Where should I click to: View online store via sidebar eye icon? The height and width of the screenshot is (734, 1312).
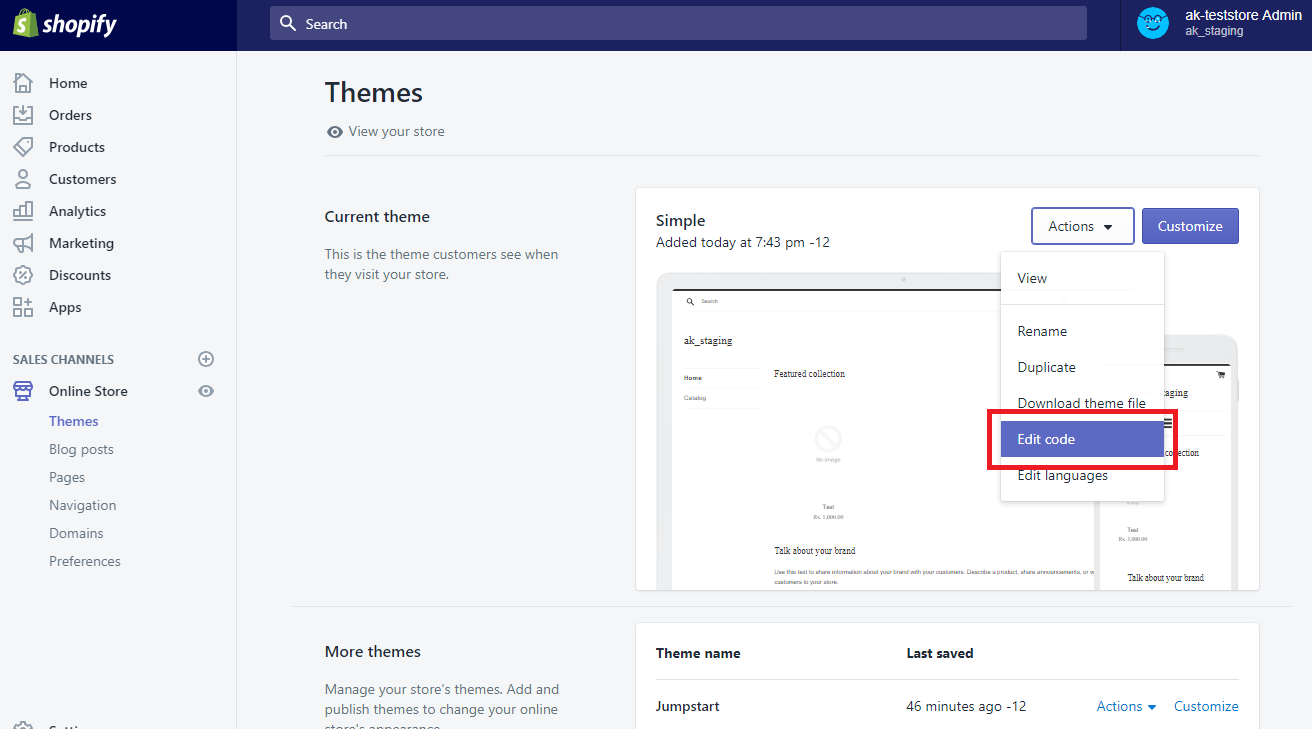click(206, 391)
